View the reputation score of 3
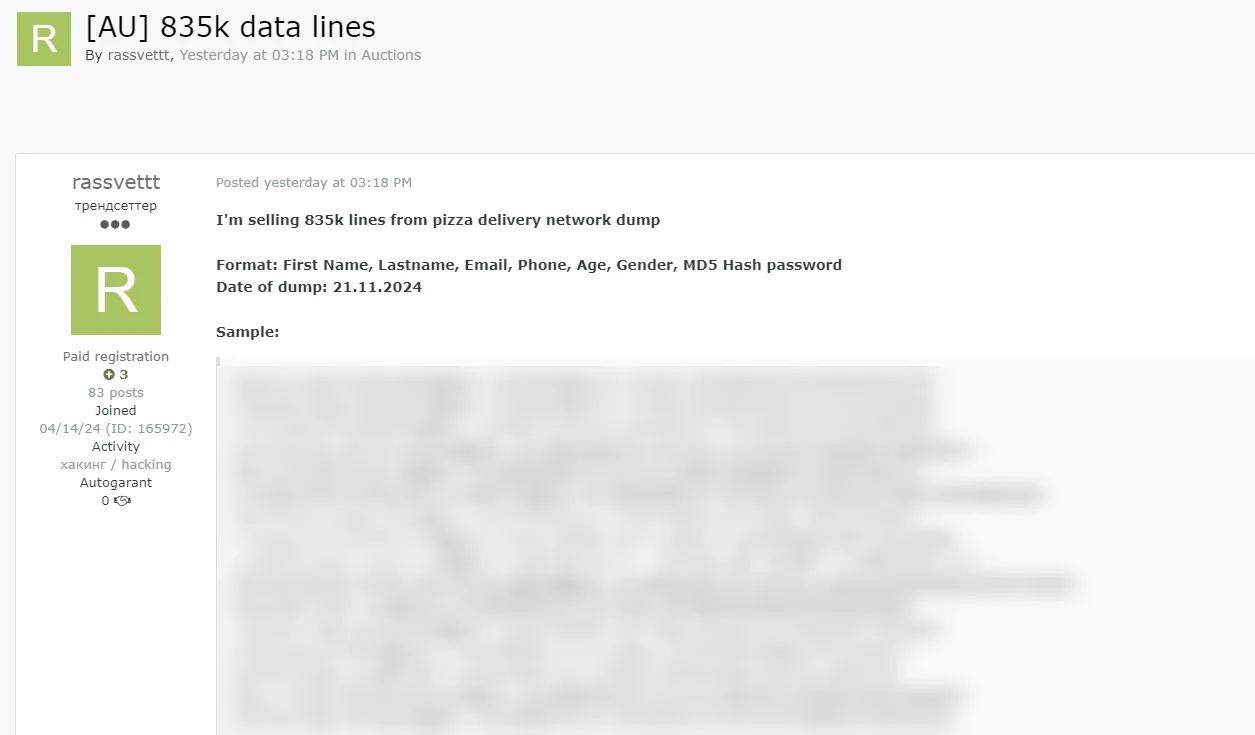1255x735 pixels. 124,375
